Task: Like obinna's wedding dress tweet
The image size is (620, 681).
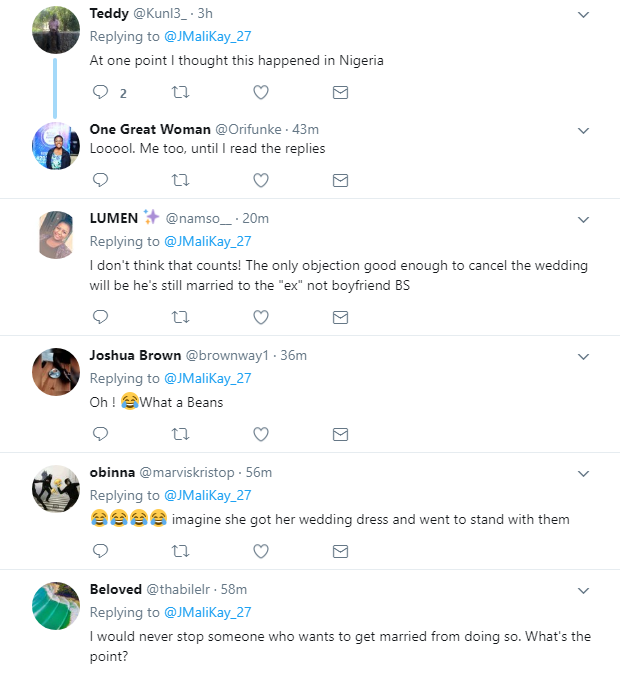Action: 261,551
